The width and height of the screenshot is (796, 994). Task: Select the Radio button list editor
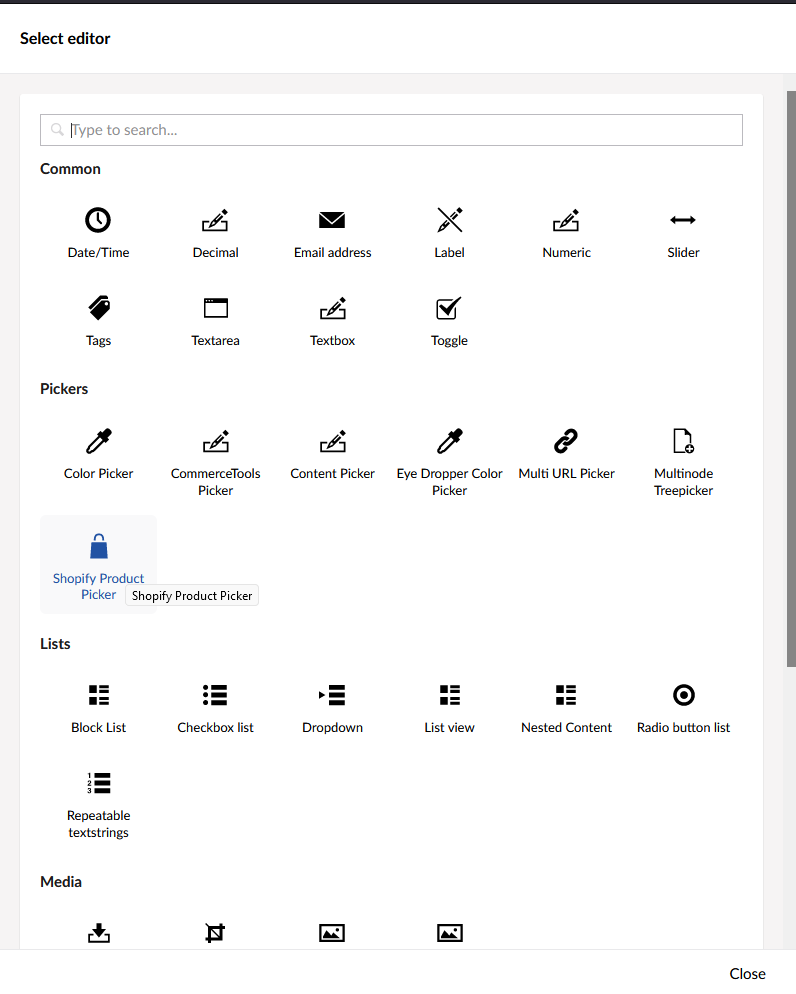683,707
